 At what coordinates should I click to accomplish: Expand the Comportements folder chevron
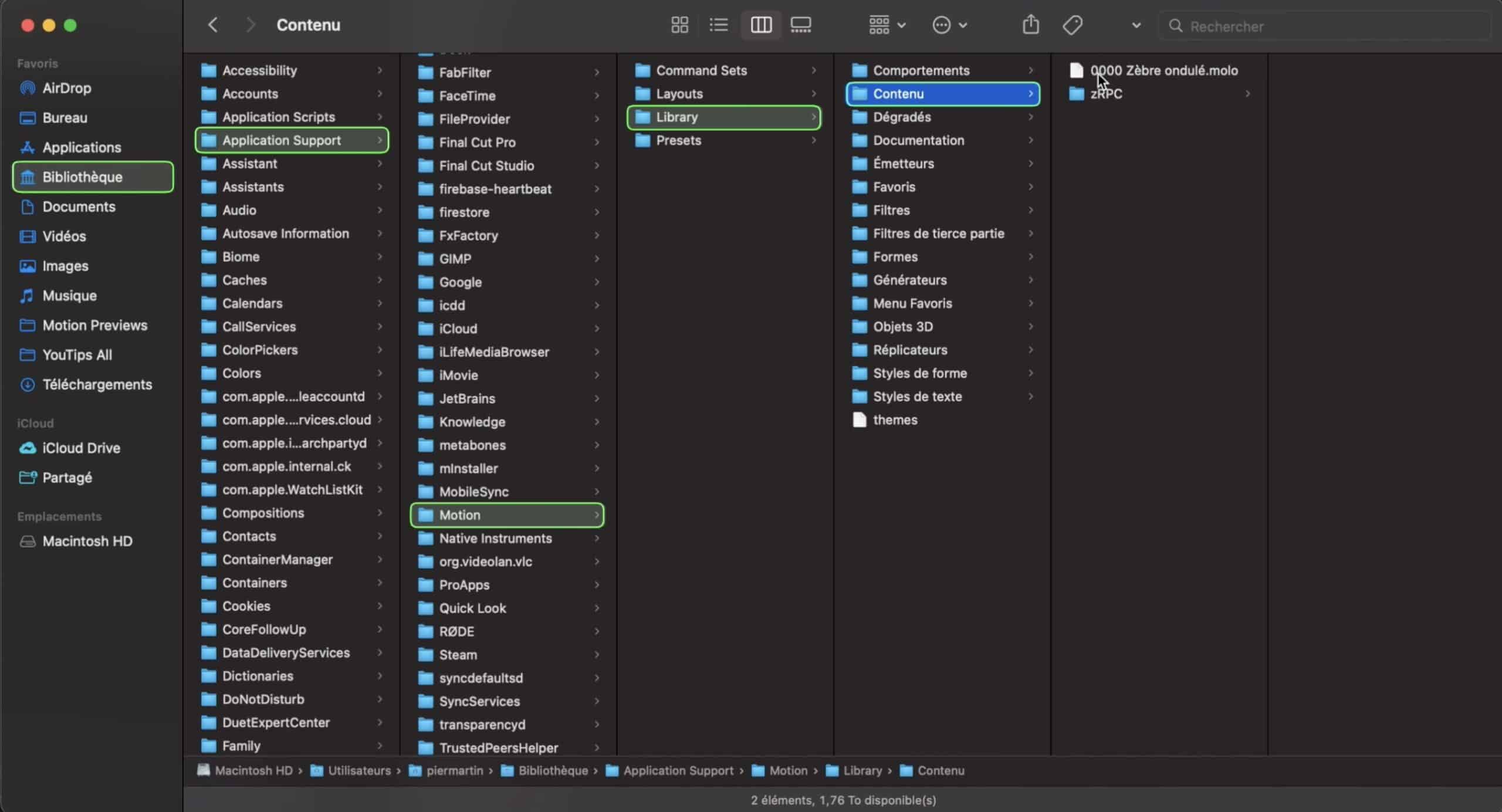pyautogui.click(x=1030, y=70)
